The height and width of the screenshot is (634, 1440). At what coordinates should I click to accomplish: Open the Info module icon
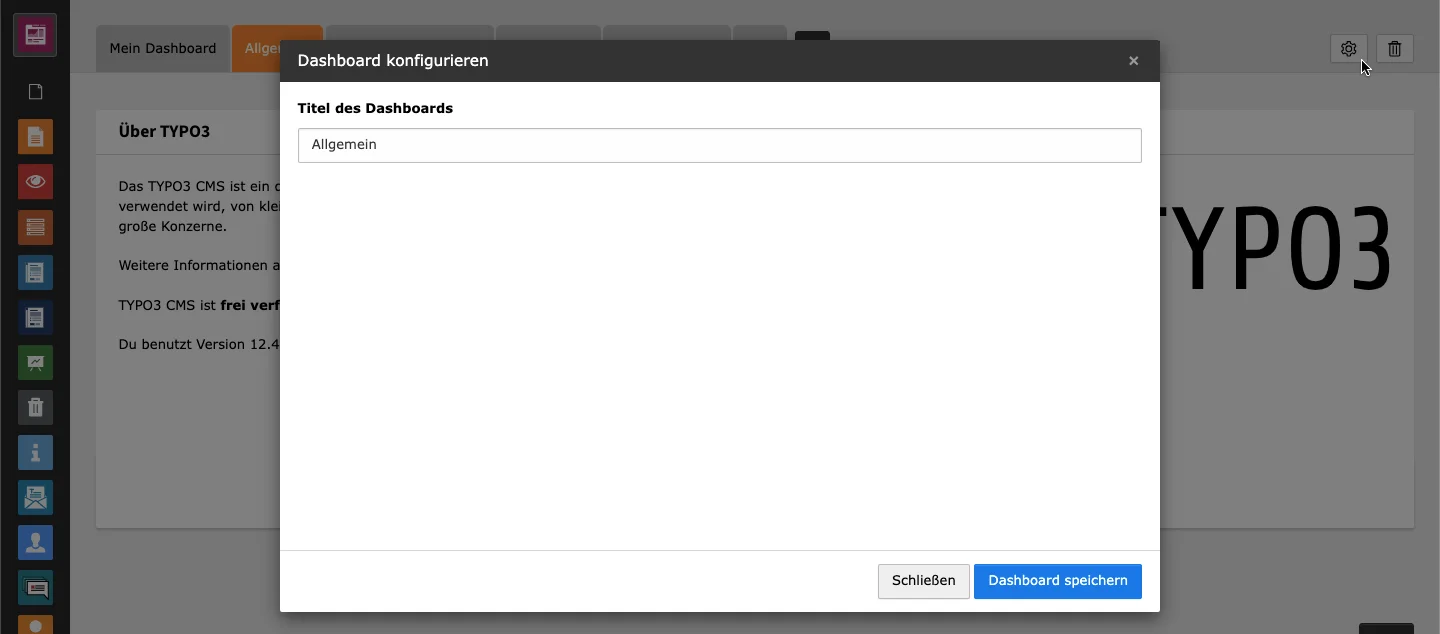(x=35, y=452)
